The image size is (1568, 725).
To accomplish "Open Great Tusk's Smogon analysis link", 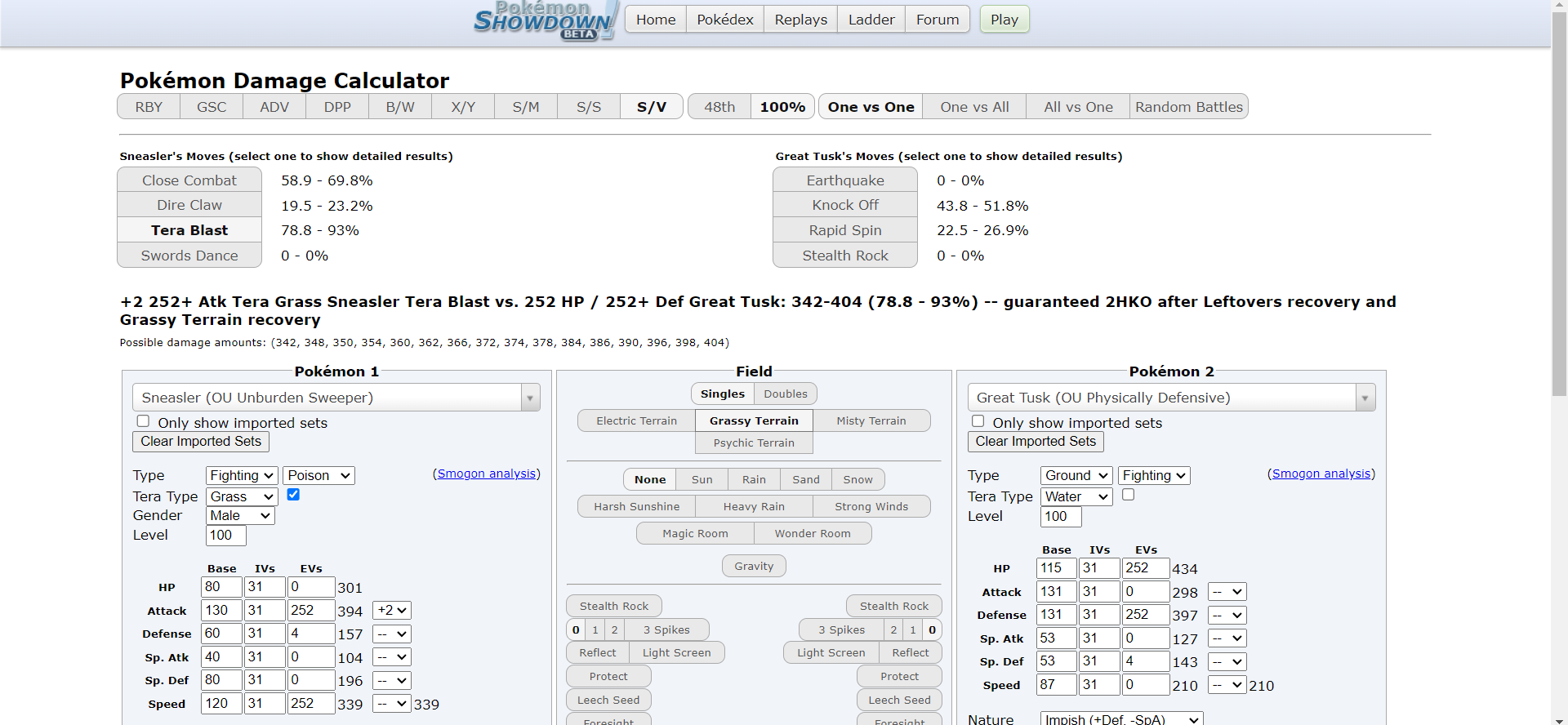I will [1321, 474].
